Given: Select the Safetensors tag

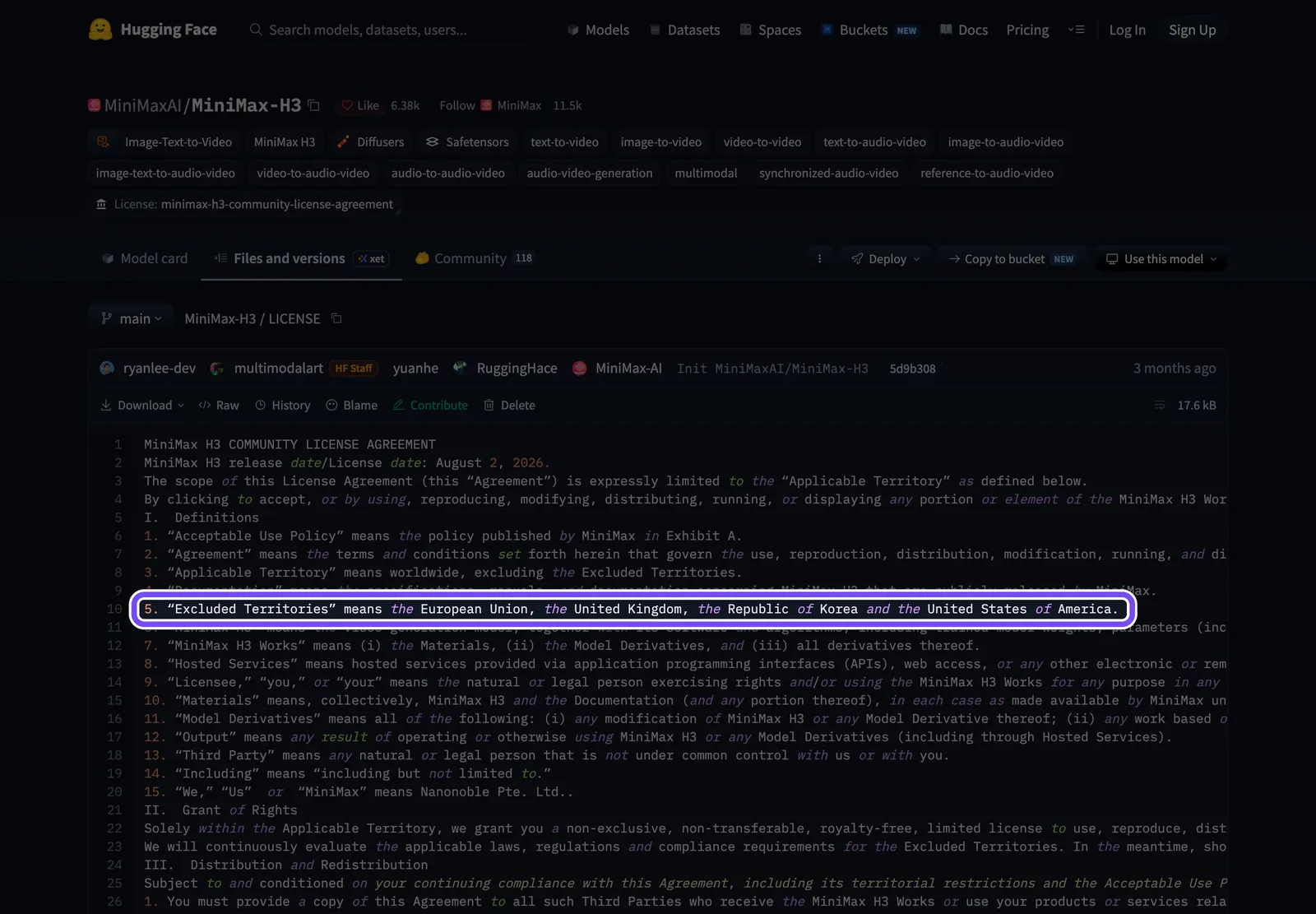Looking at the screenshot, I should [467, 142].
